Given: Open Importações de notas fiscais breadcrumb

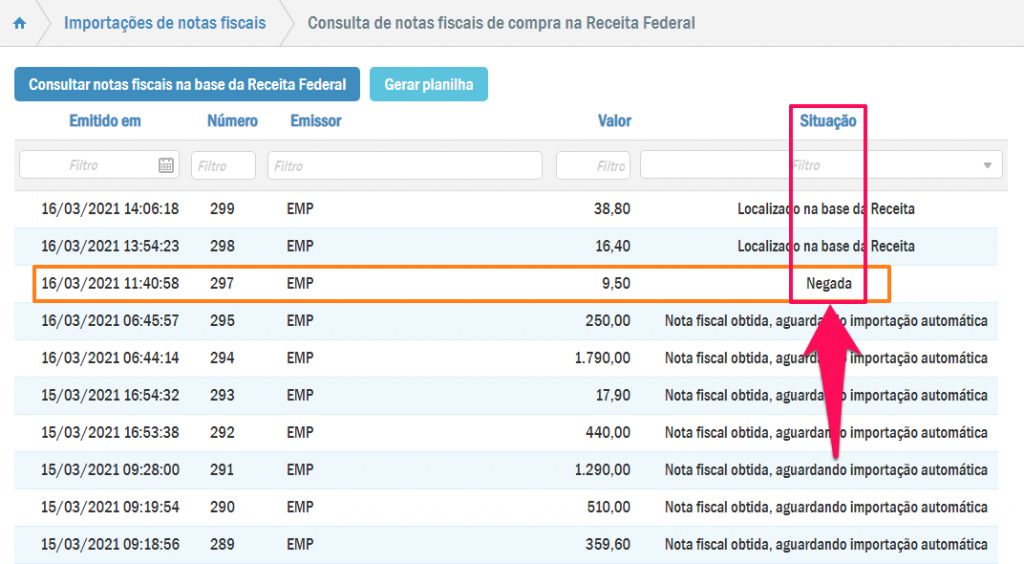Looking at the screenshot, I should pyautogui.click(x=165, y=22).
